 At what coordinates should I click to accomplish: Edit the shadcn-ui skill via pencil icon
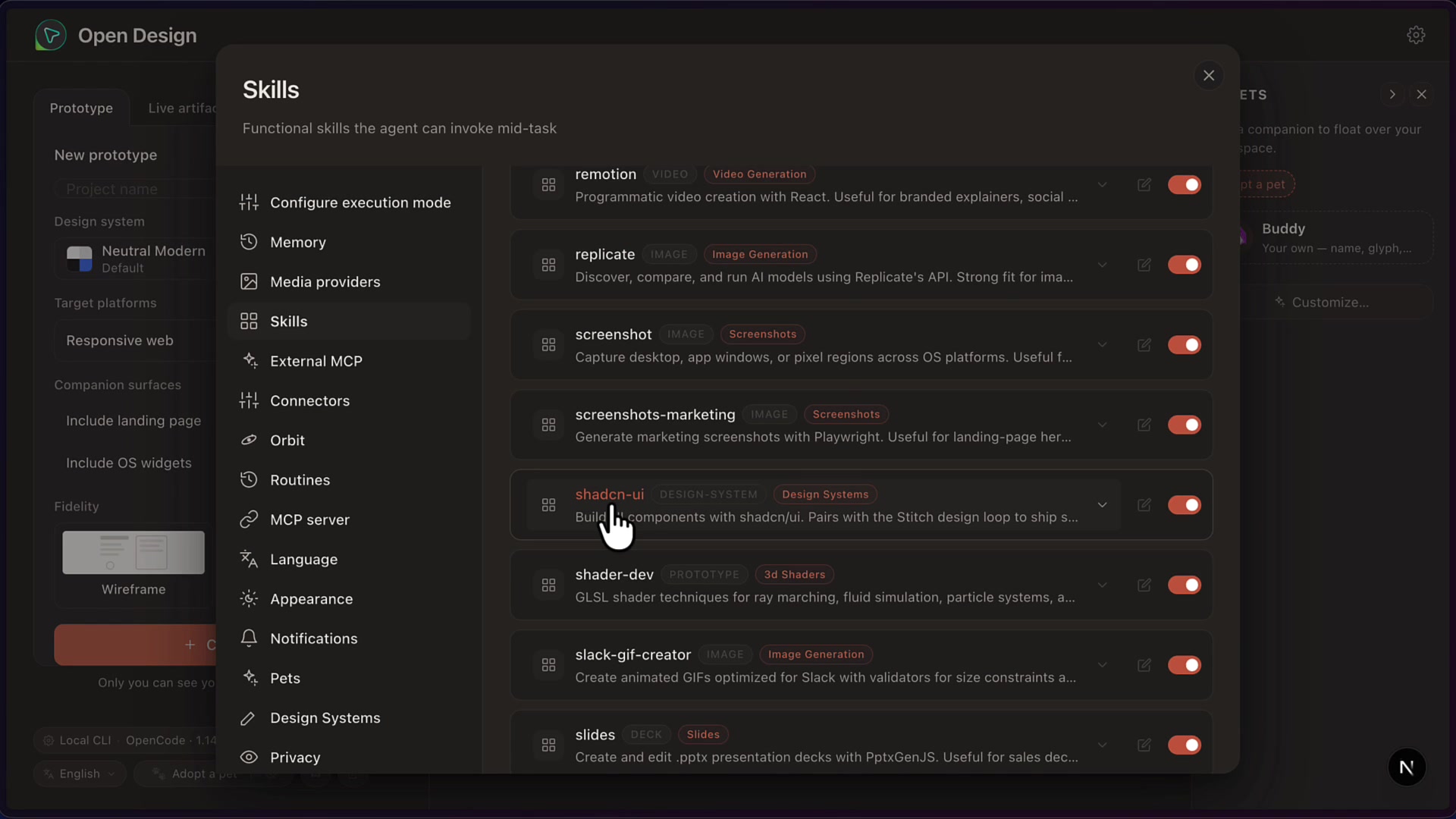pyautogui.click(x=1144, y=505)
